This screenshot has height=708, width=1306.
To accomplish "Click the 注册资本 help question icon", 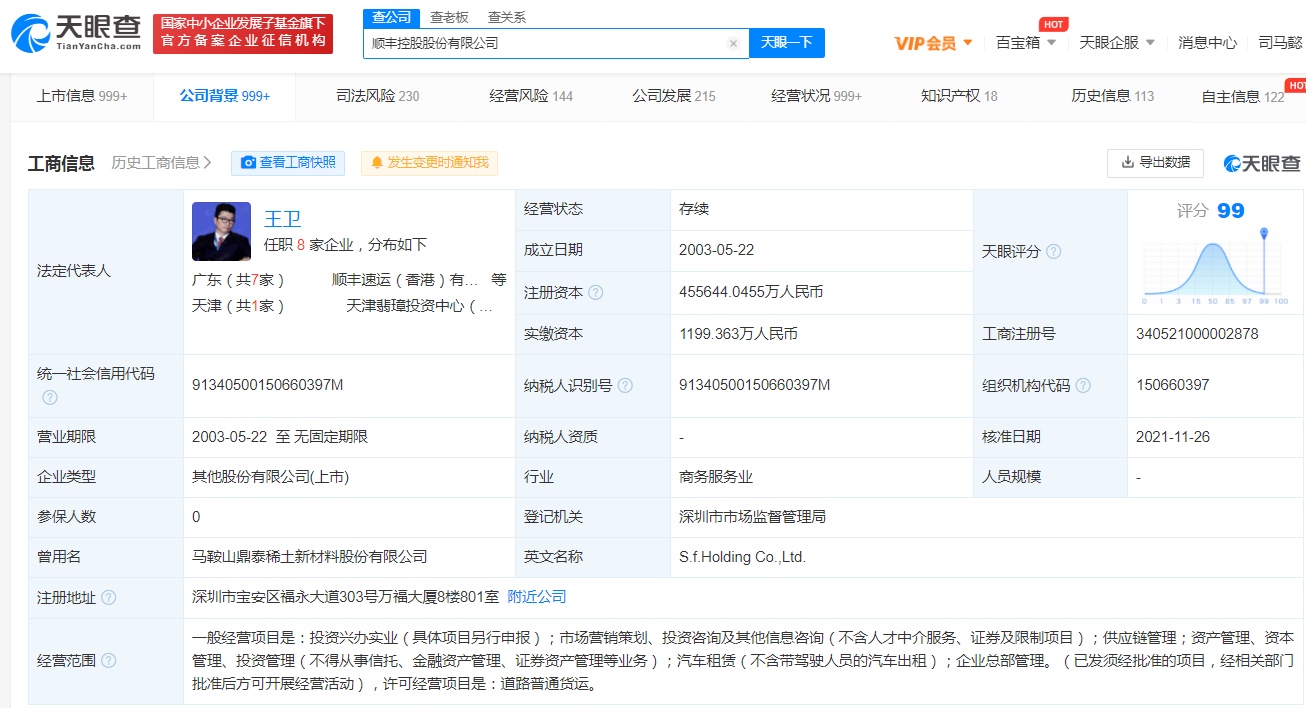I will tap(596, 293).
